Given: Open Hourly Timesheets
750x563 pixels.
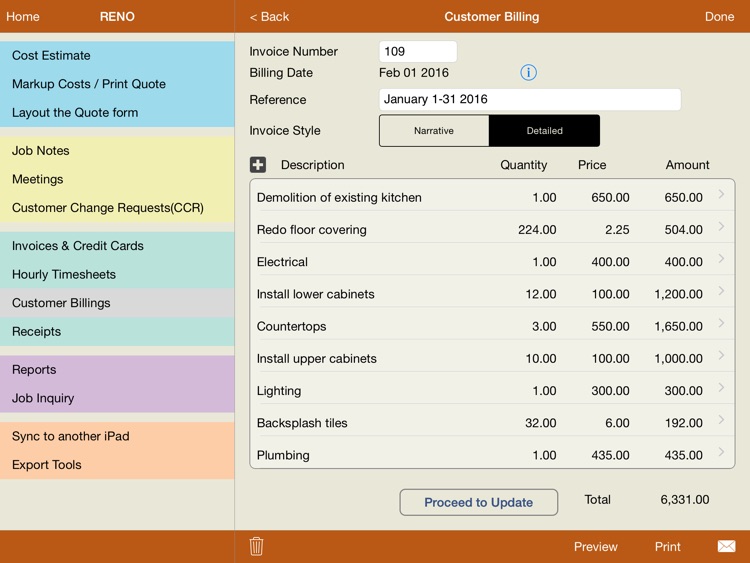Looking at the screenshot, I should (x=117, y=275).
